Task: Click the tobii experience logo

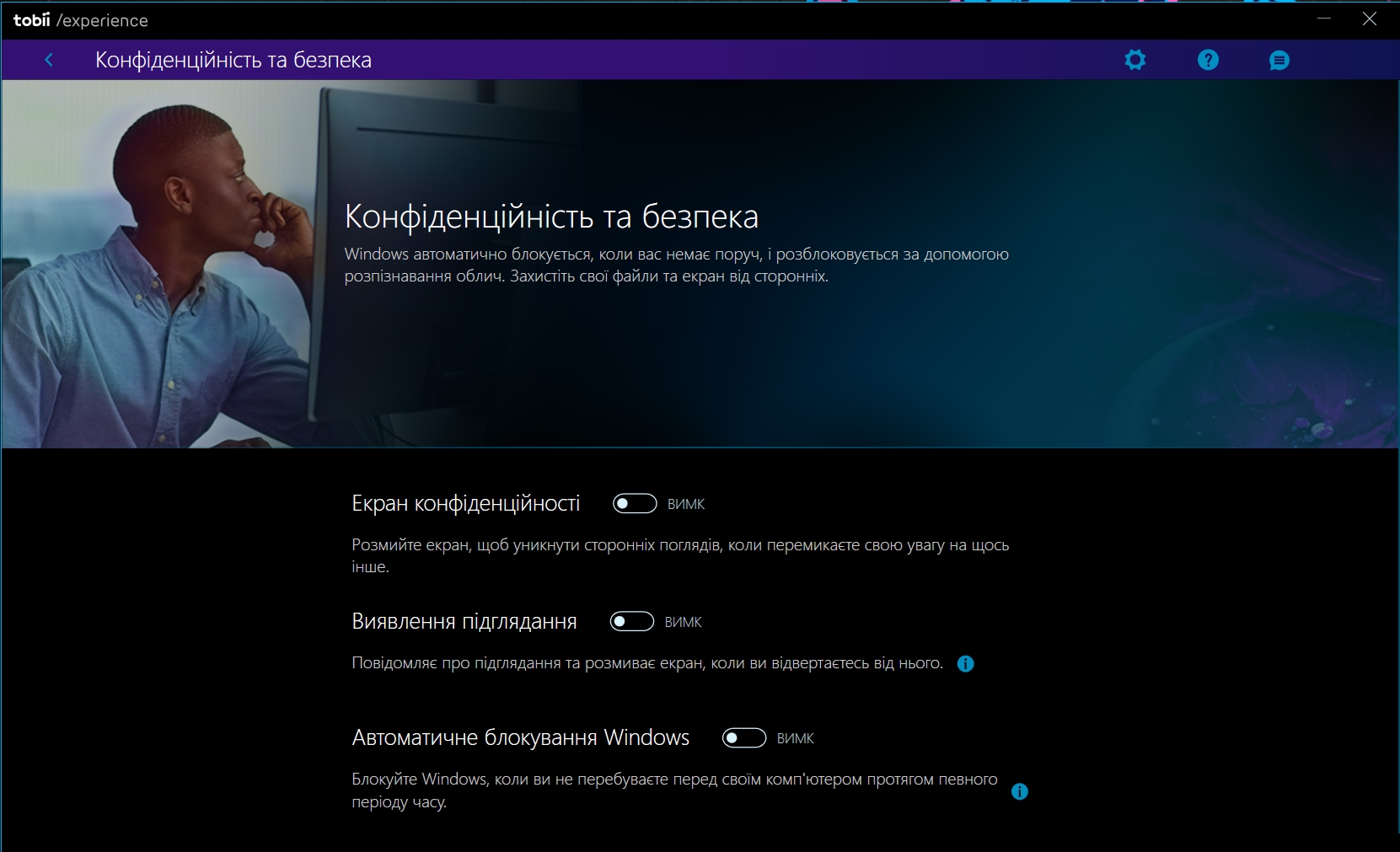Action: pyautogui.click(x=81, y=20)
